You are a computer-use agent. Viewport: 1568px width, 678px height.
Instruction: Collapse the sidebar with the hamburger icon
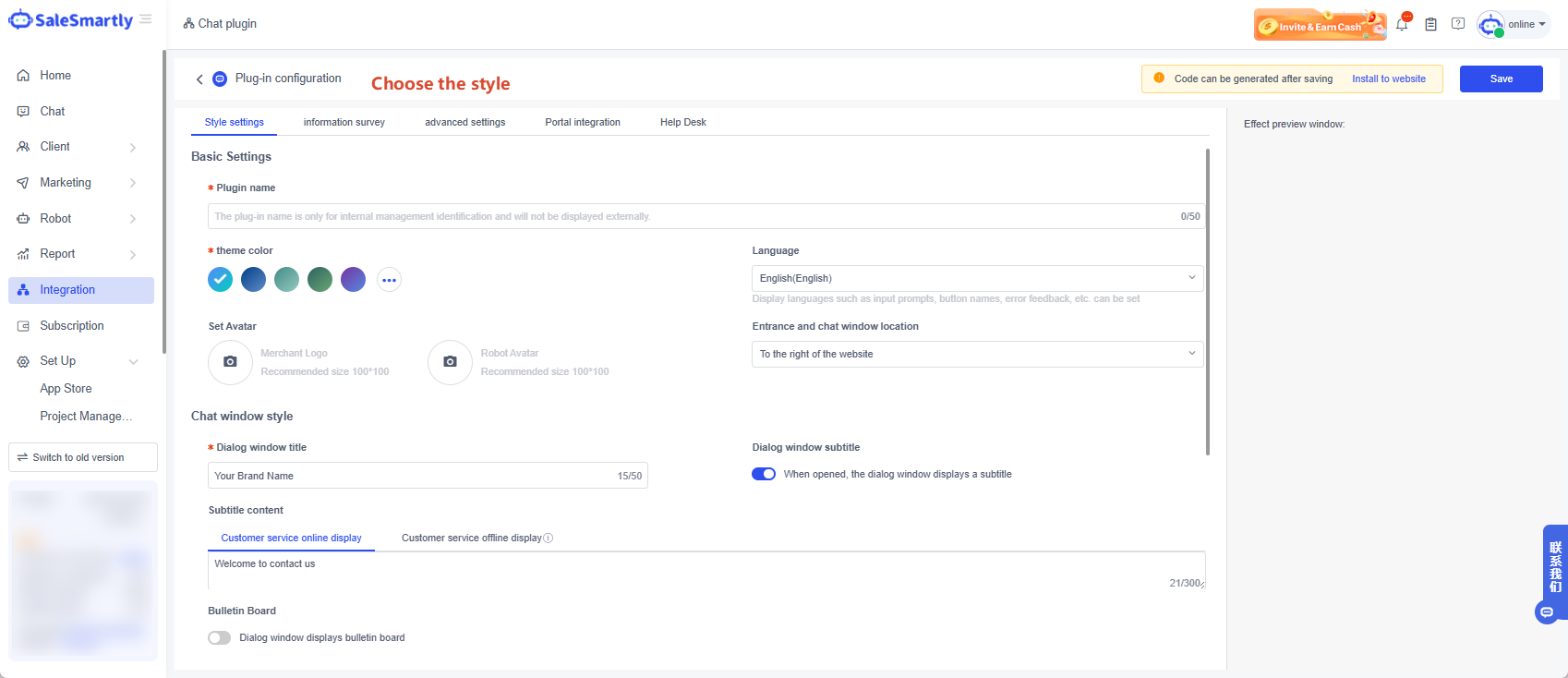point(146,19)
